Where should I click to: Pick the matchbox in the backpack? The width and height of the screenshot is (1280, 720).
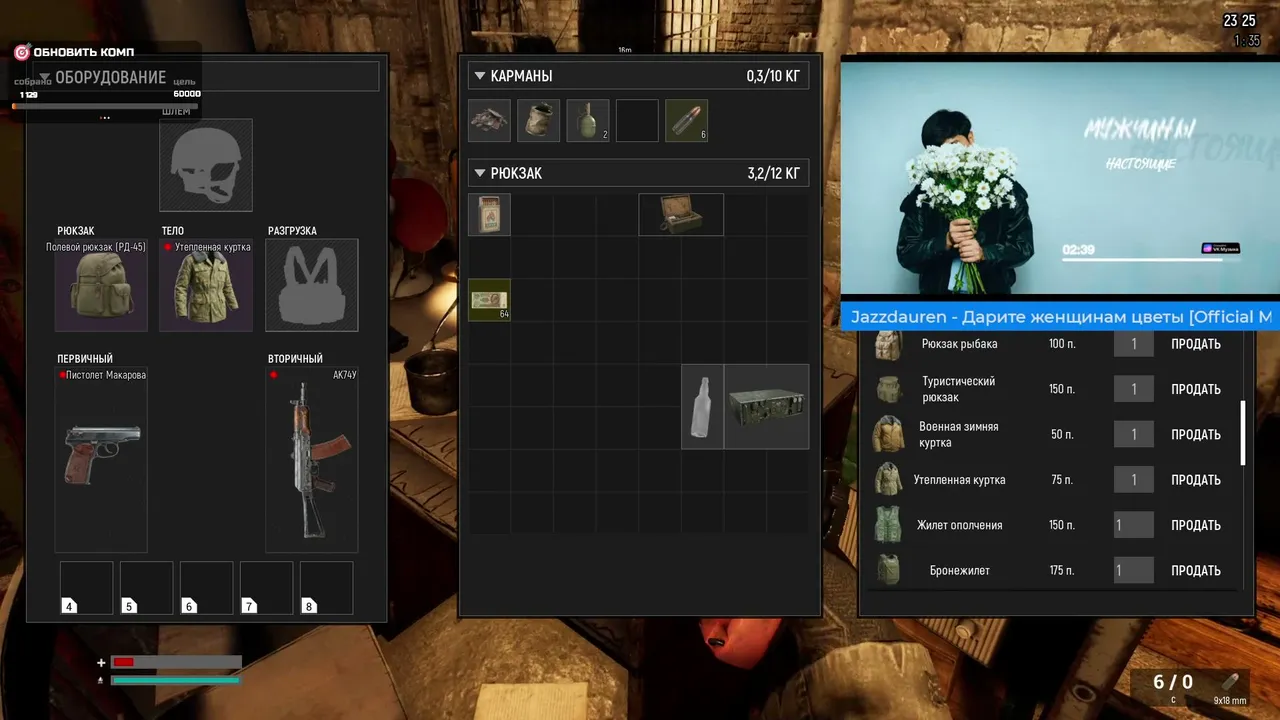pos(489,214)
